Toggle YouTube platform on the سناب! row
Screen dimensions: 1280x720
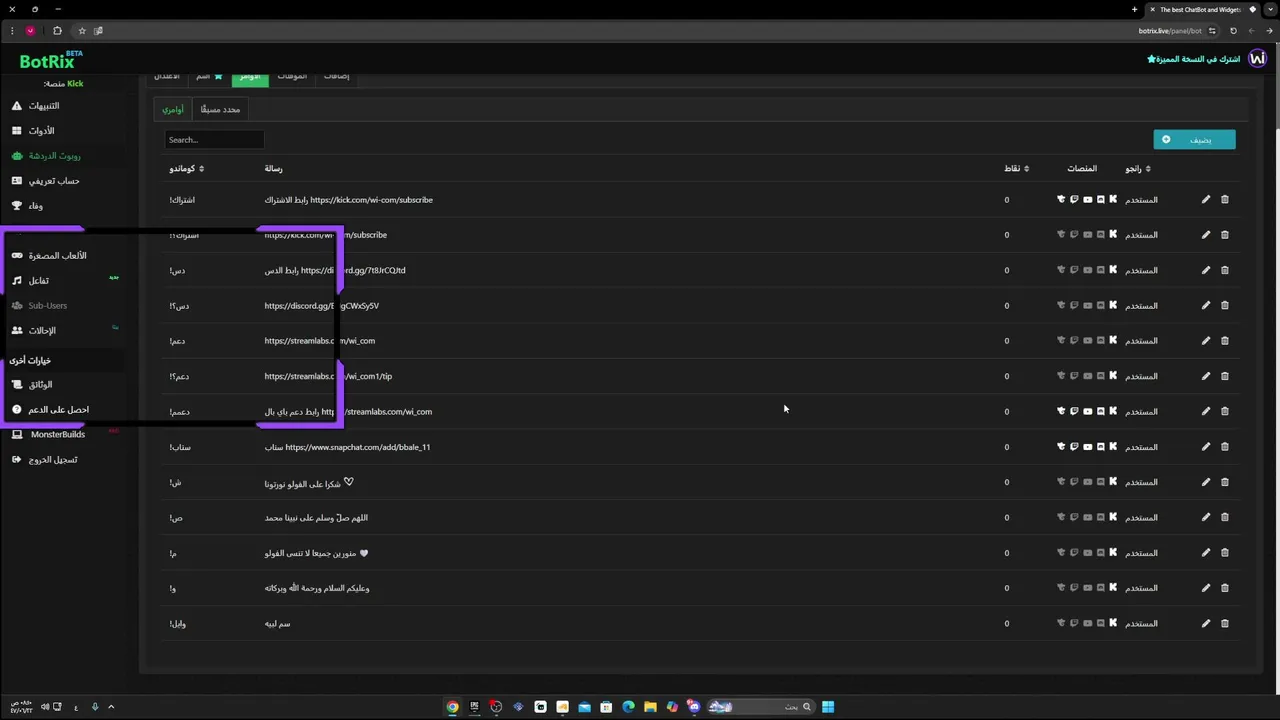1087,447
